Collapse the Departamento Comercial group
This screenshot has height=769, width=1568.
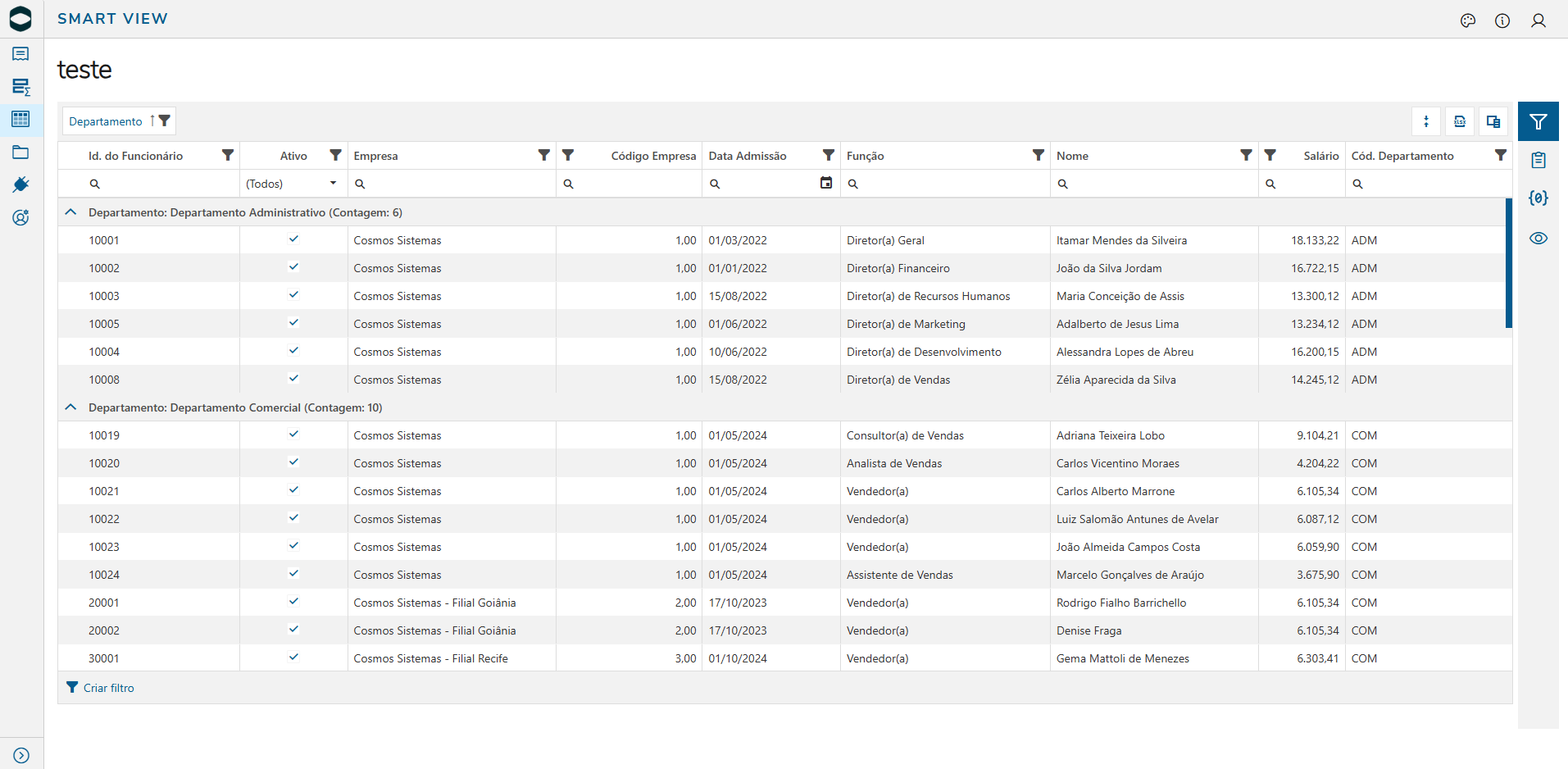click(x=71, y=407)
